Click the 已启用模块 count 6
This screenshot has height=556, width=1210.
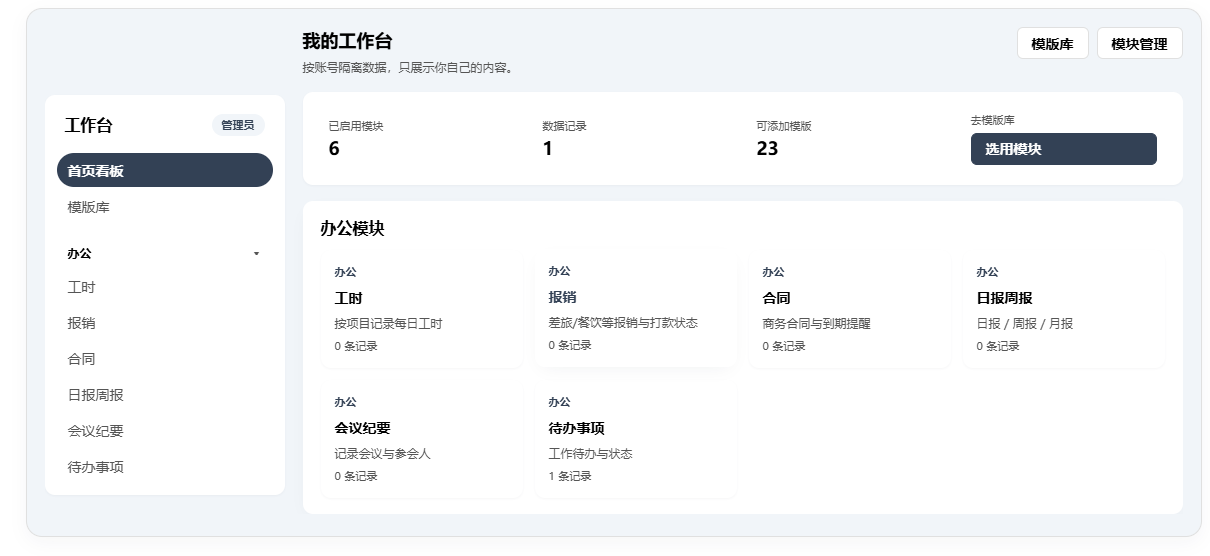334,149
